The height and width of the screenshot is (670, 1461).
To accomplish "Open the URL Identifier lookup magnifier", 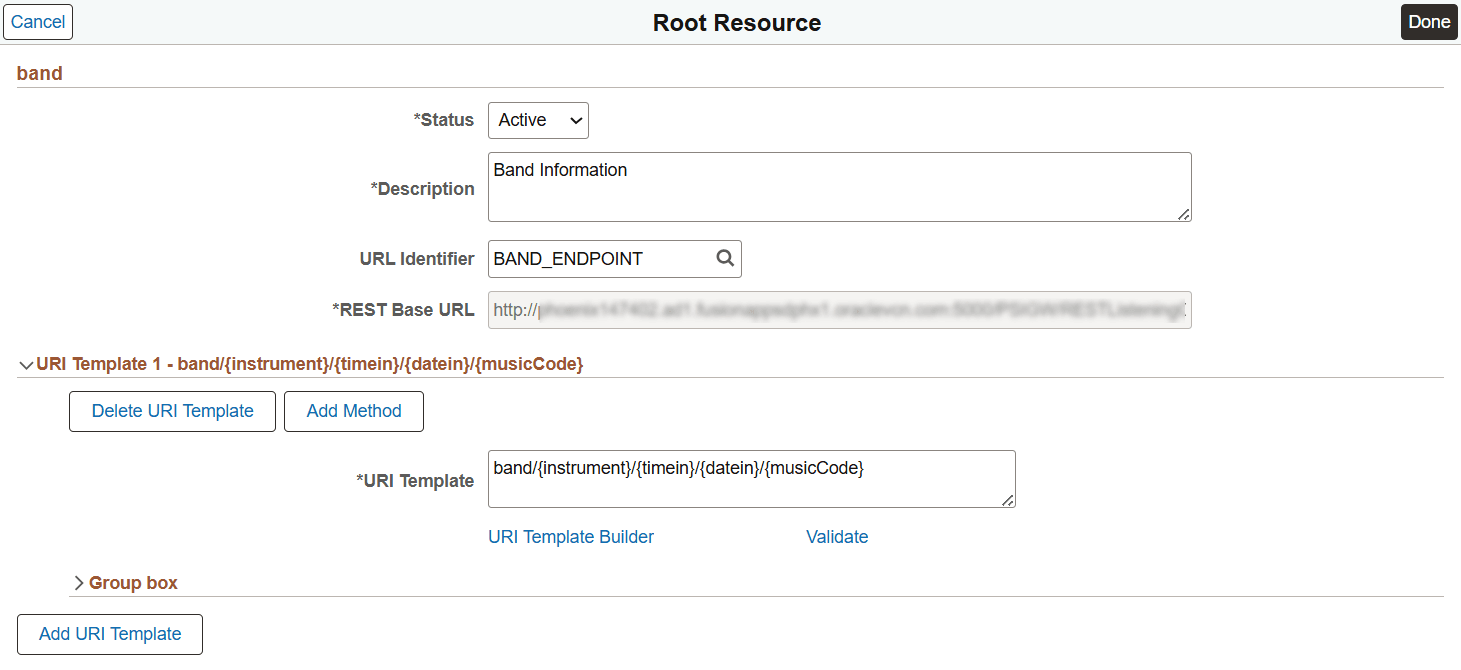I will (725, 259).
